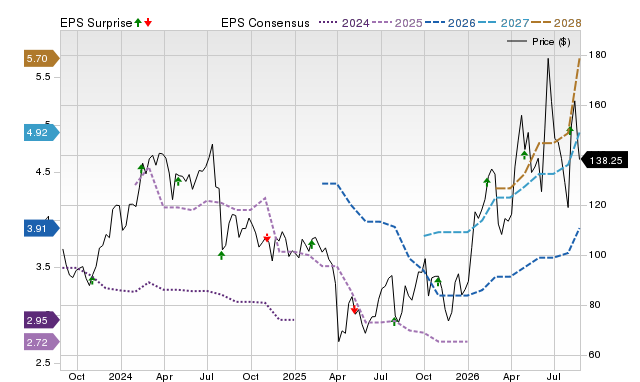640x382 pixels.
Task: Select the 2026 EPS Consensus legend entry
Action: point(450,23)
